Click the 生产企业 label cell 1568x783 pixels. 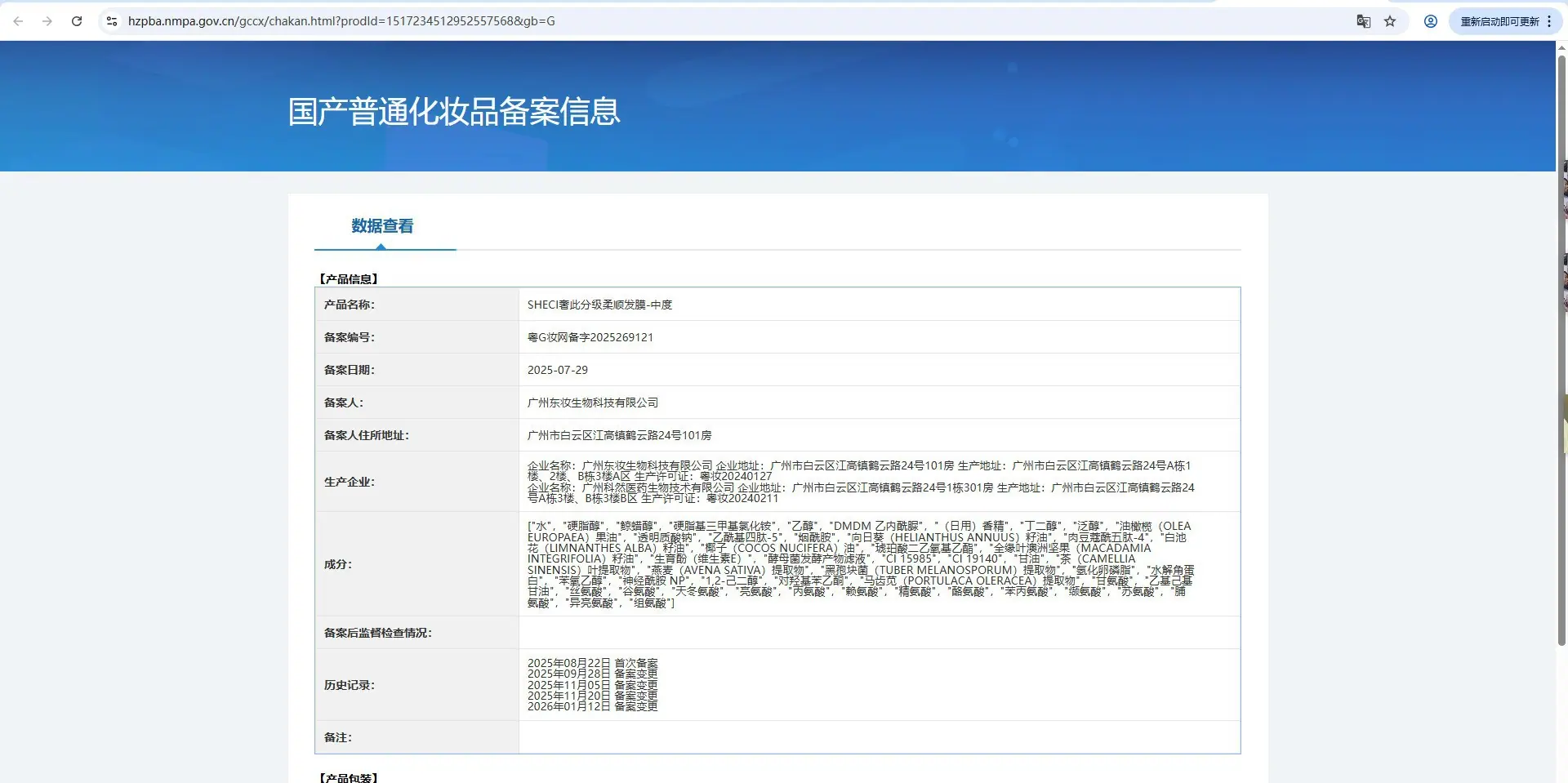click(417, 482)
